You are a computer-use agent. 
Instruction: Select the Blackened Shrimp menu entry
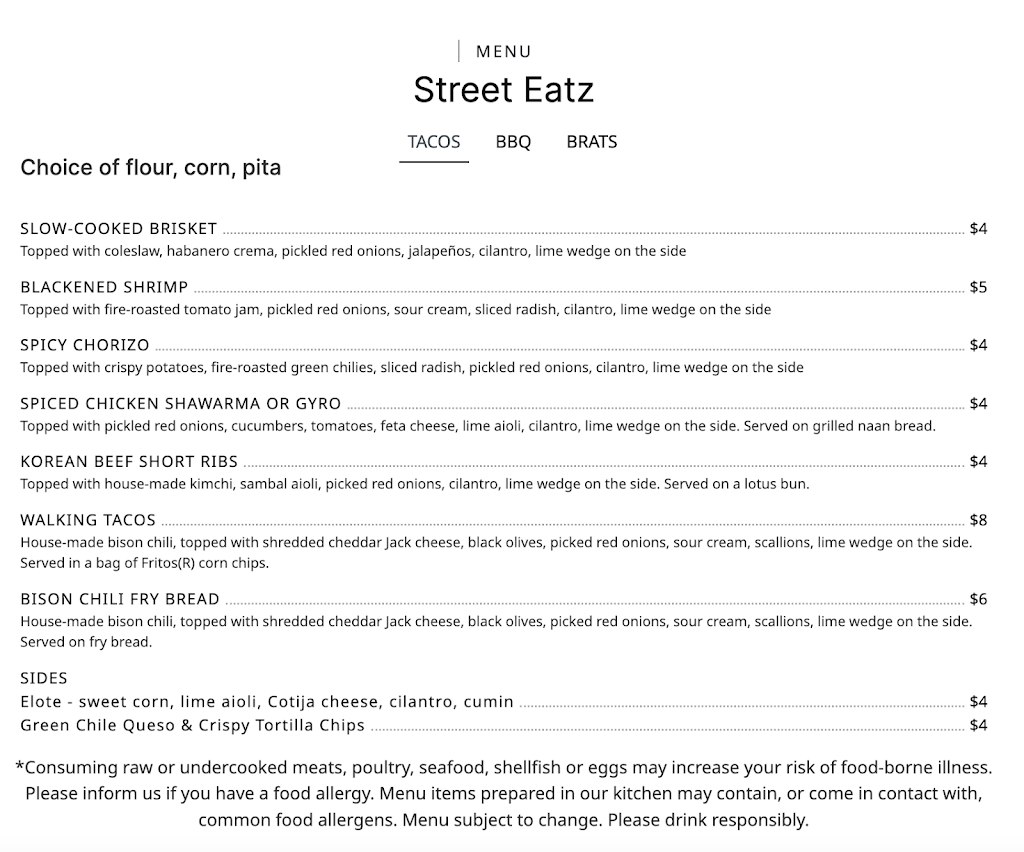coord(104,287)
